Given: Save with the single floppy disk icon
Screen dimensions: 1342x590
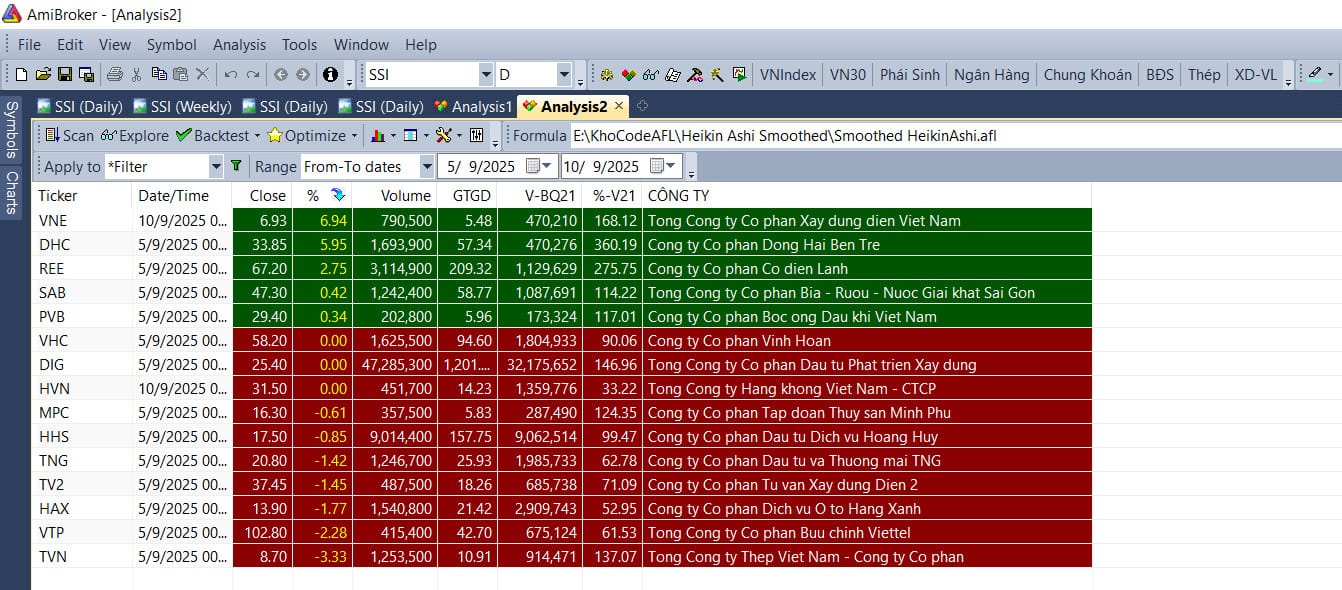Looking at the screenshot, I should (x=65, y=74).
